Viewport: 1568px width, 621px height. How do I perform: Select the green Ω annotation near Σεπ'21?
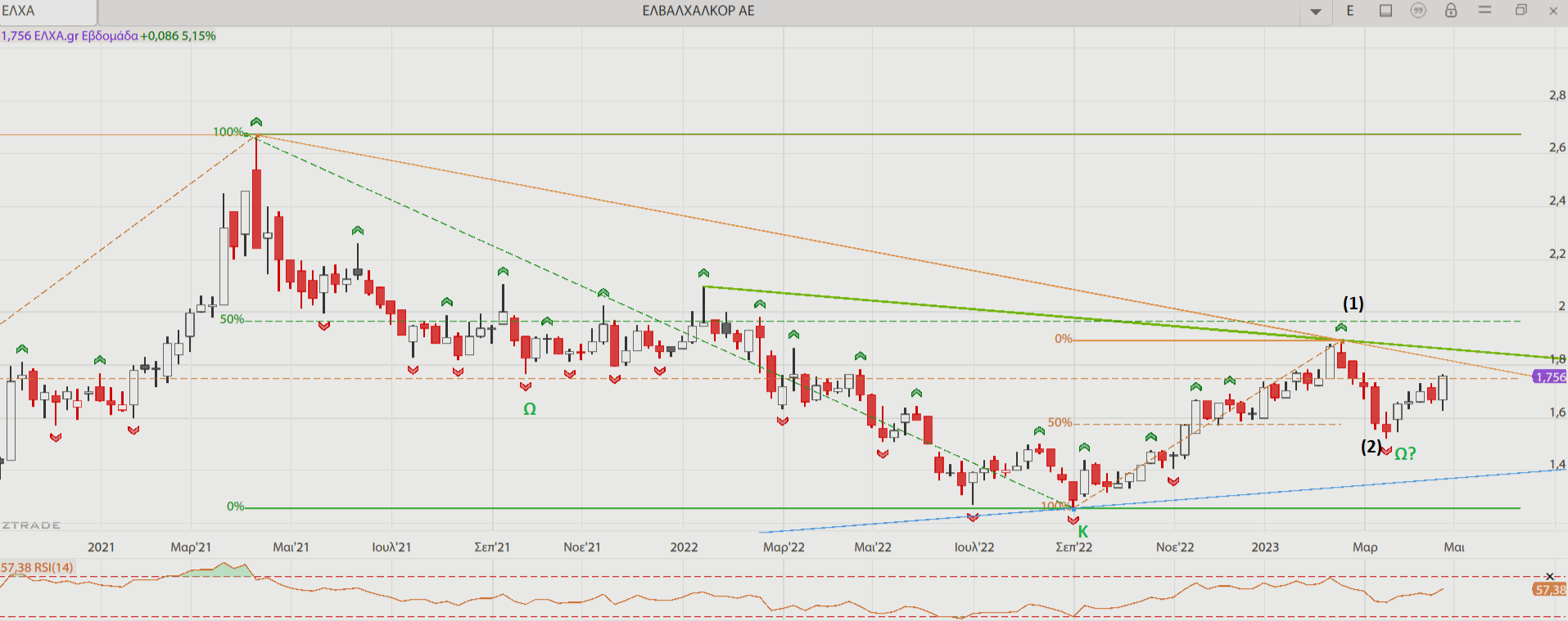(x=530, y=409)
